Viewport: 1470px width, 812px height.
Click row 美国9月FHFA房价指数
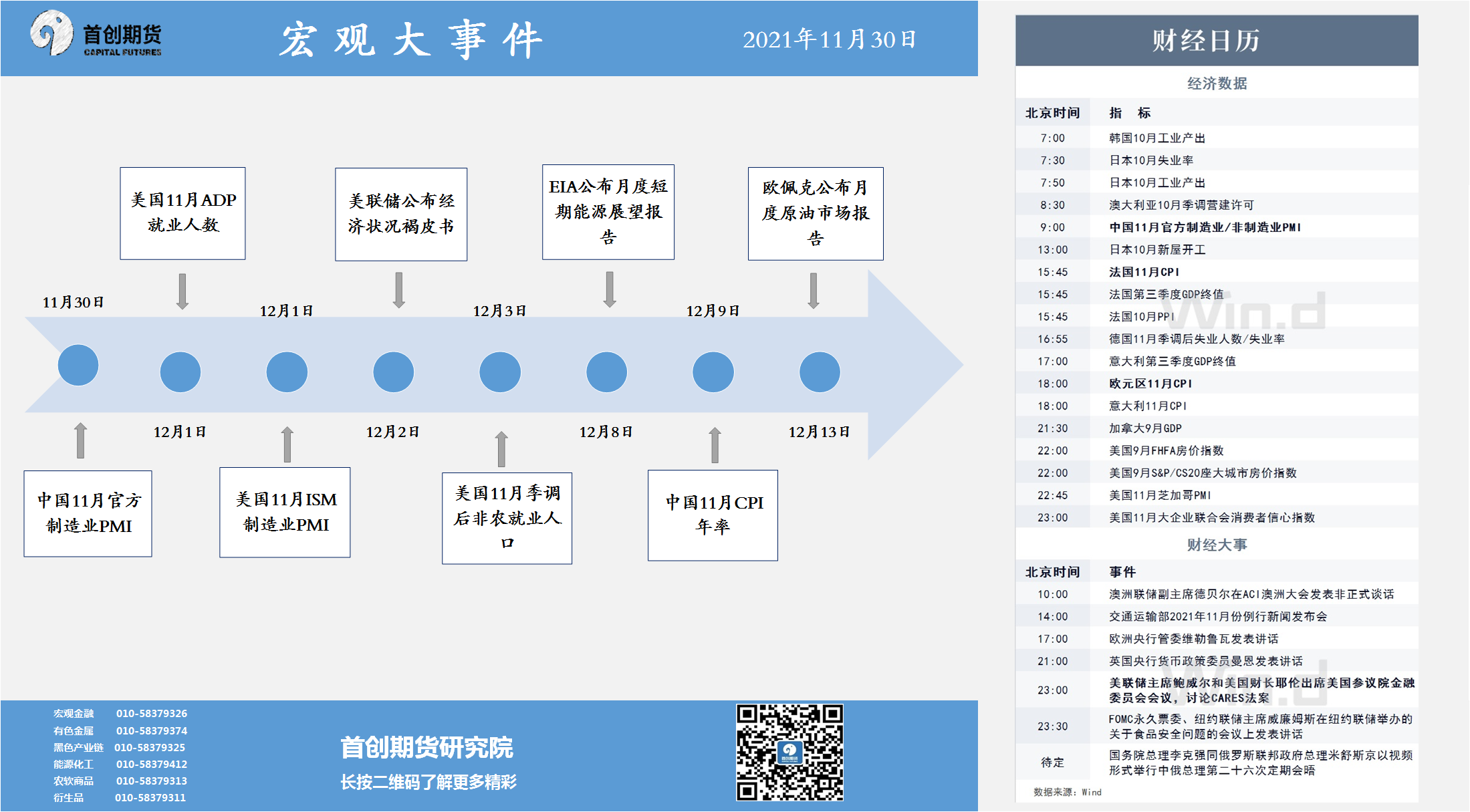point(1217,451)
